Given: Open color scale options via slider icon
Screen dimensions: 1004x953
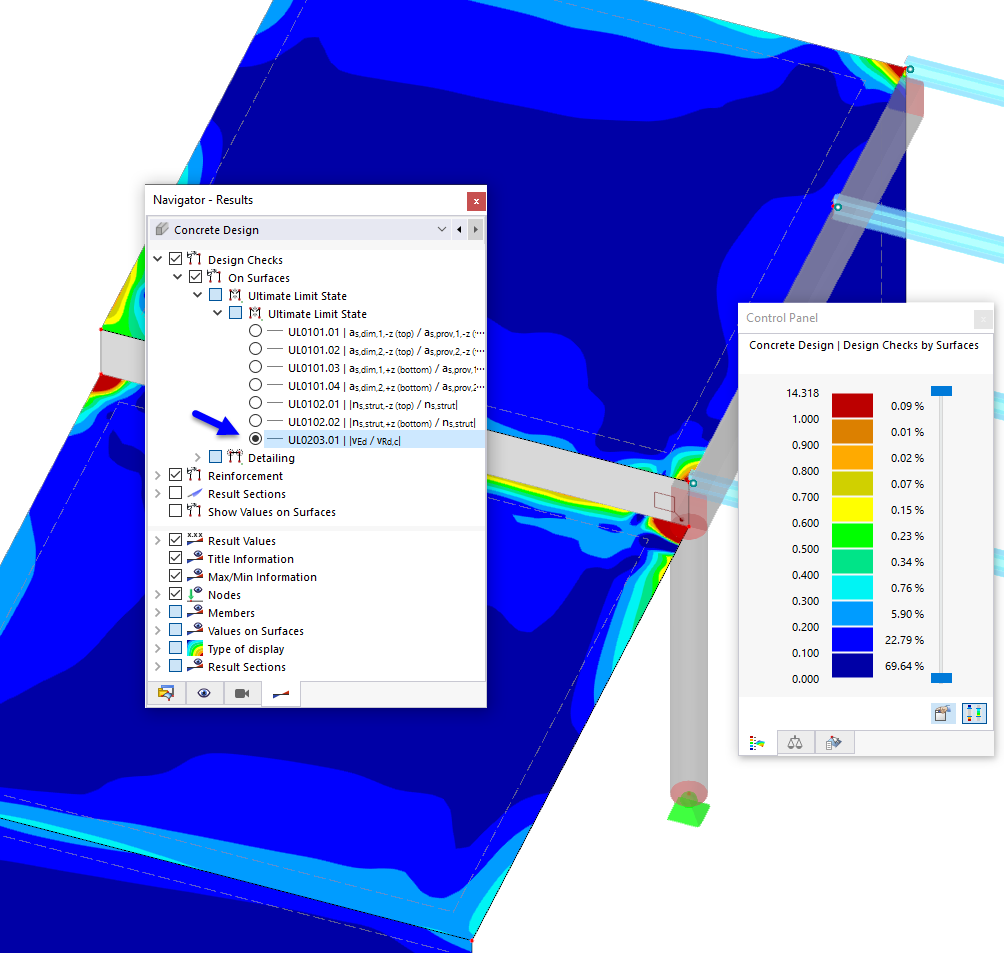Looking at the screenshot, I should pos(974,713).
